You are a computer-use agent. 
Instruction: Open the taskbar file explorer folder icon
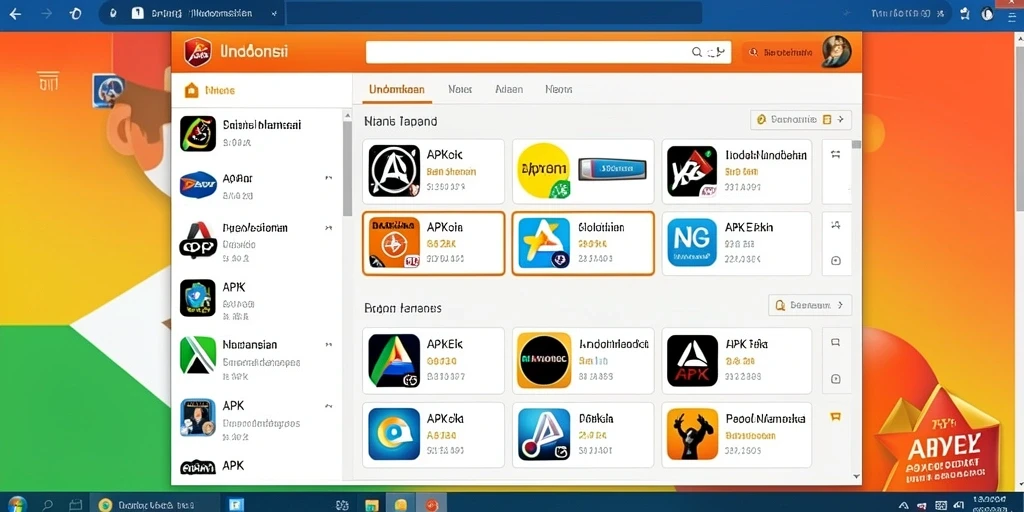pyautogui.click(x=372, y=505)
